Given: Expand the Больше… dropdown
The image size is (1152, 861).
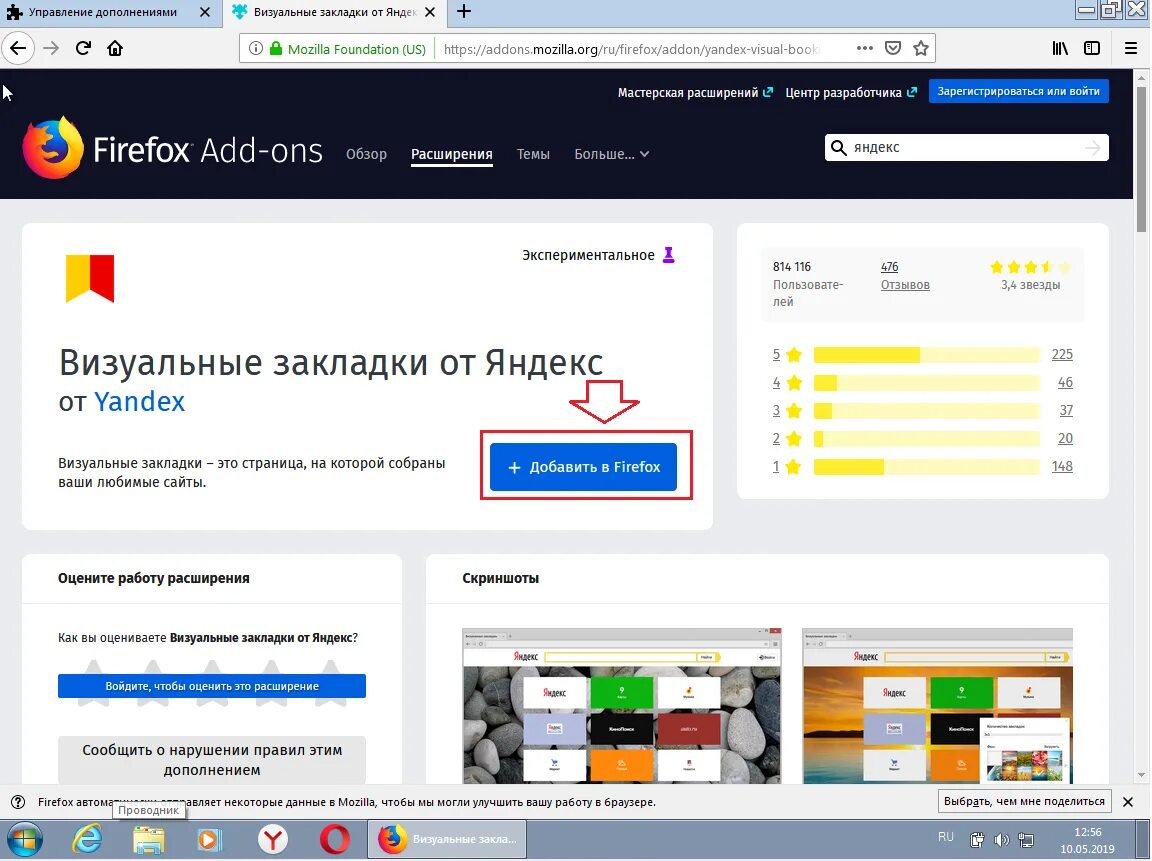Looking at the screenshot, I should click(x=611, y=154).
